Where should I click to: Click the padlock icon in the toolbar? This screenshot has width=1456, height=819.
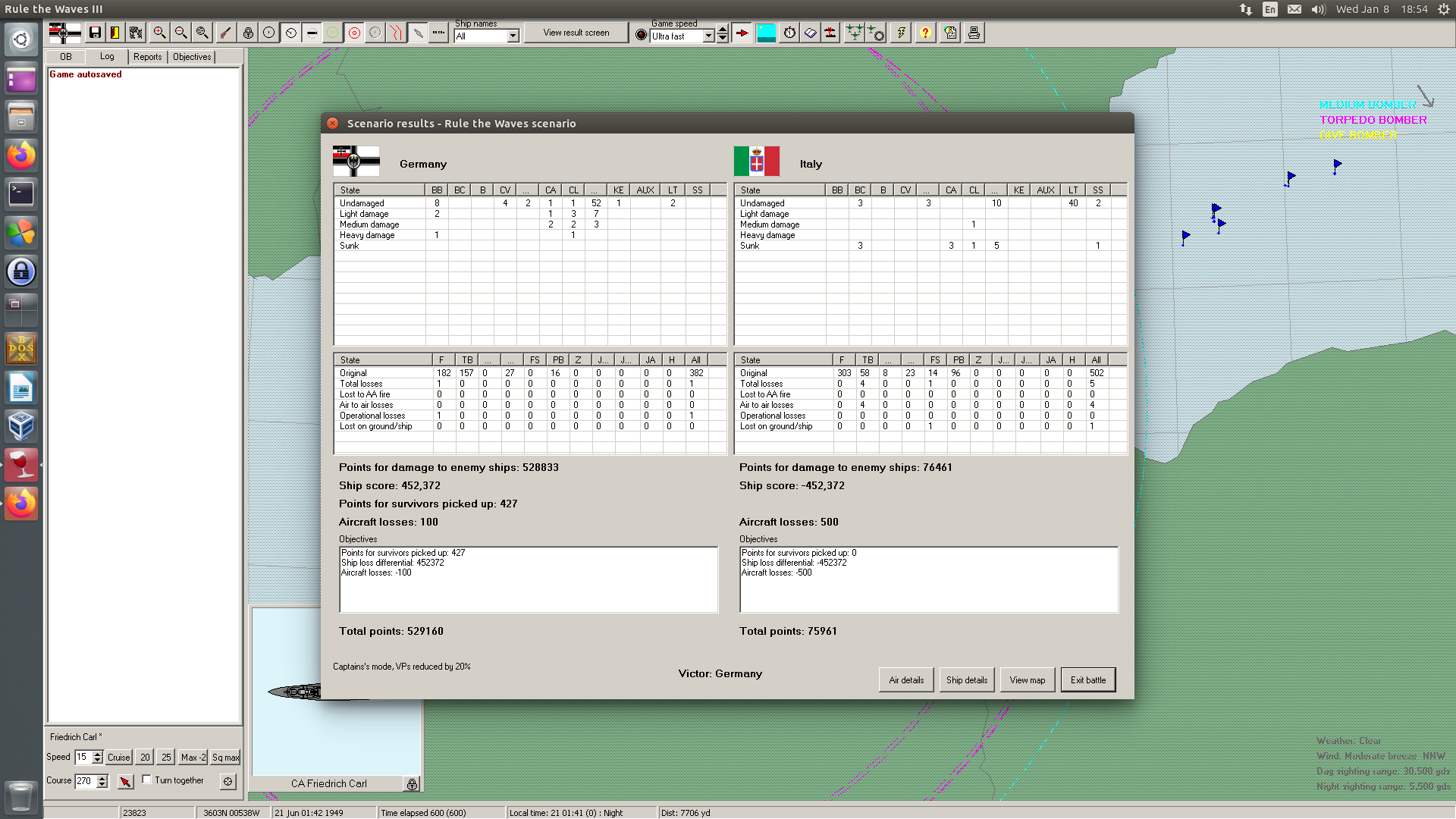click(x=248, y=33)
